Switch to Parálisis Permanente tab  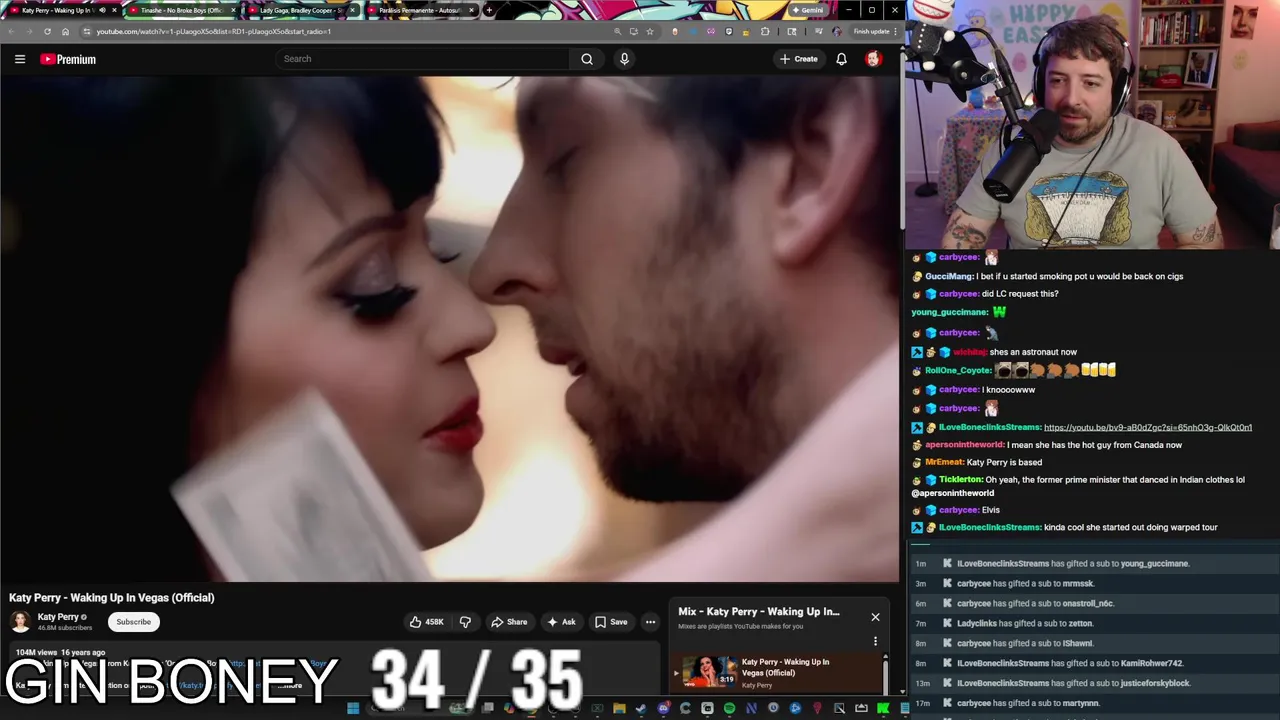click(x=420, y=10)
